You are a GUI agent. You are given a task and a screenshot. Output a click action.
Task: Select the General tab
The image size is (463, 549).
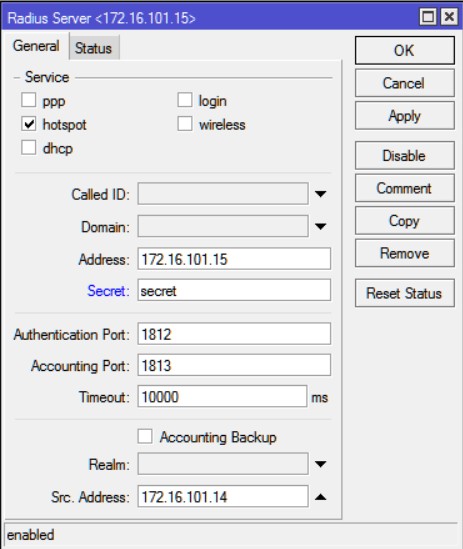(36, 46)
